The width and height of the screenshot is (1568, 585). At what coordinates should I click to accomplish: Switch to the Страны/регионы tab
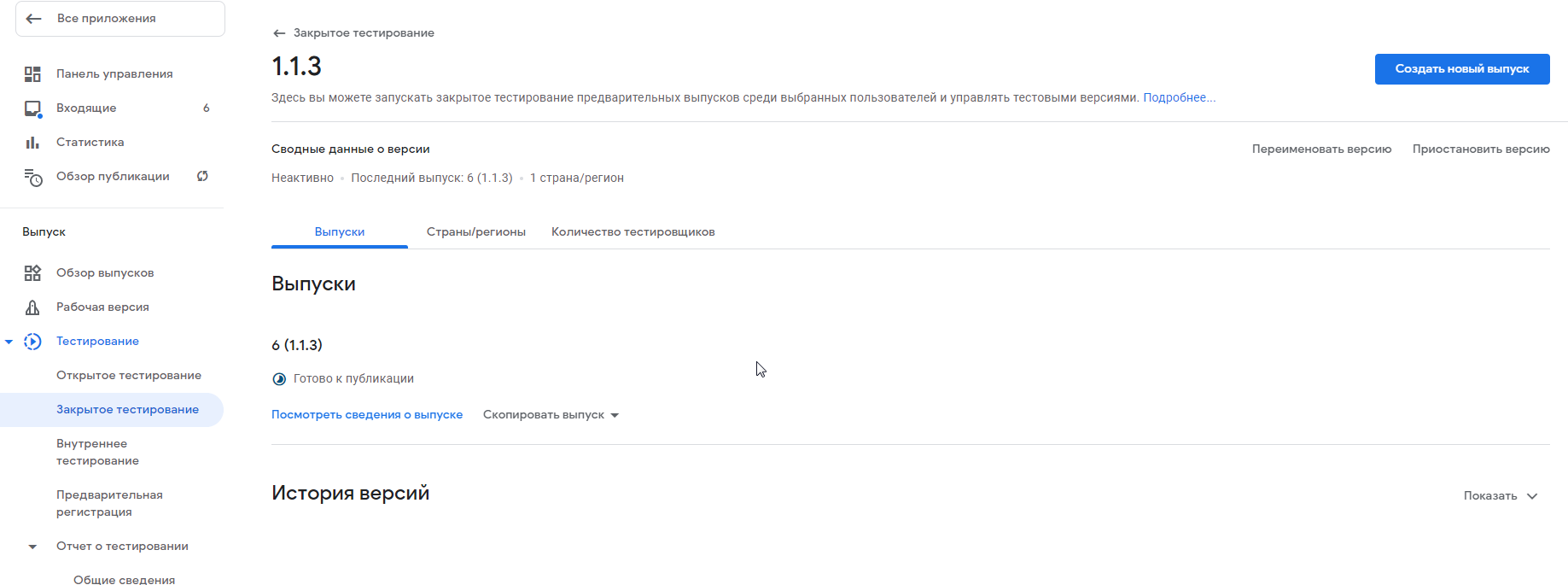tap(476, 231)
